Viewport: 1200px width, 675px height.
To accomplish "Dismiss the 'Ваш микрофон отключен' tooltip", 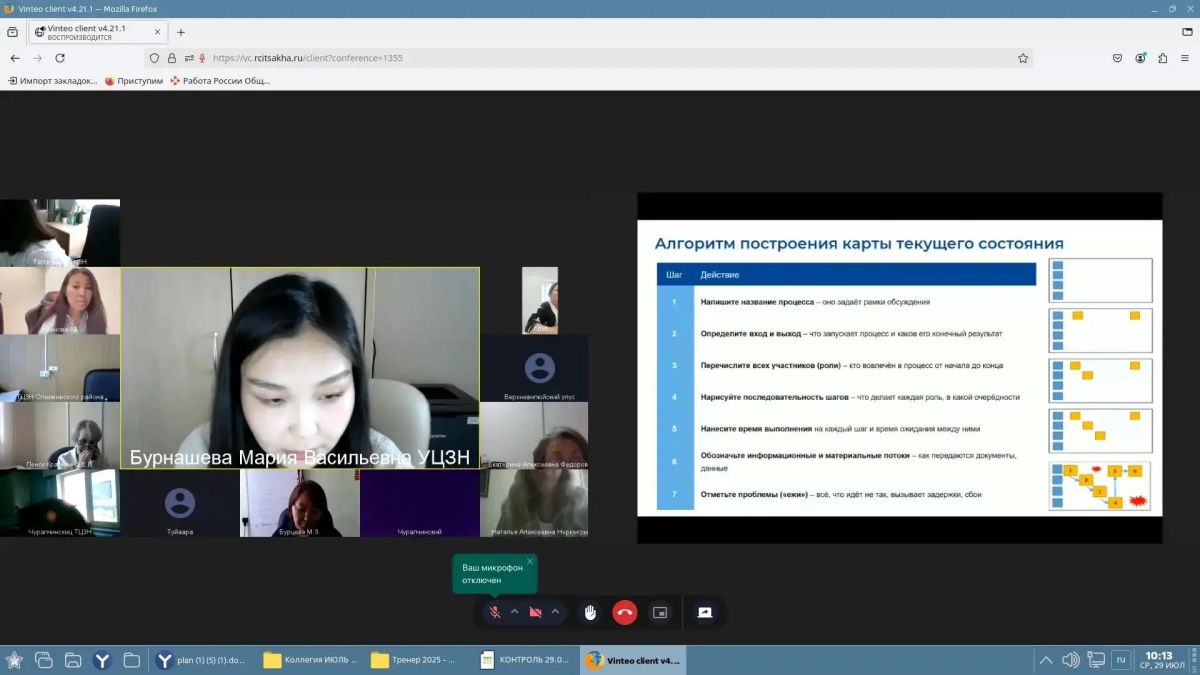I will click(x=530, y=561).
